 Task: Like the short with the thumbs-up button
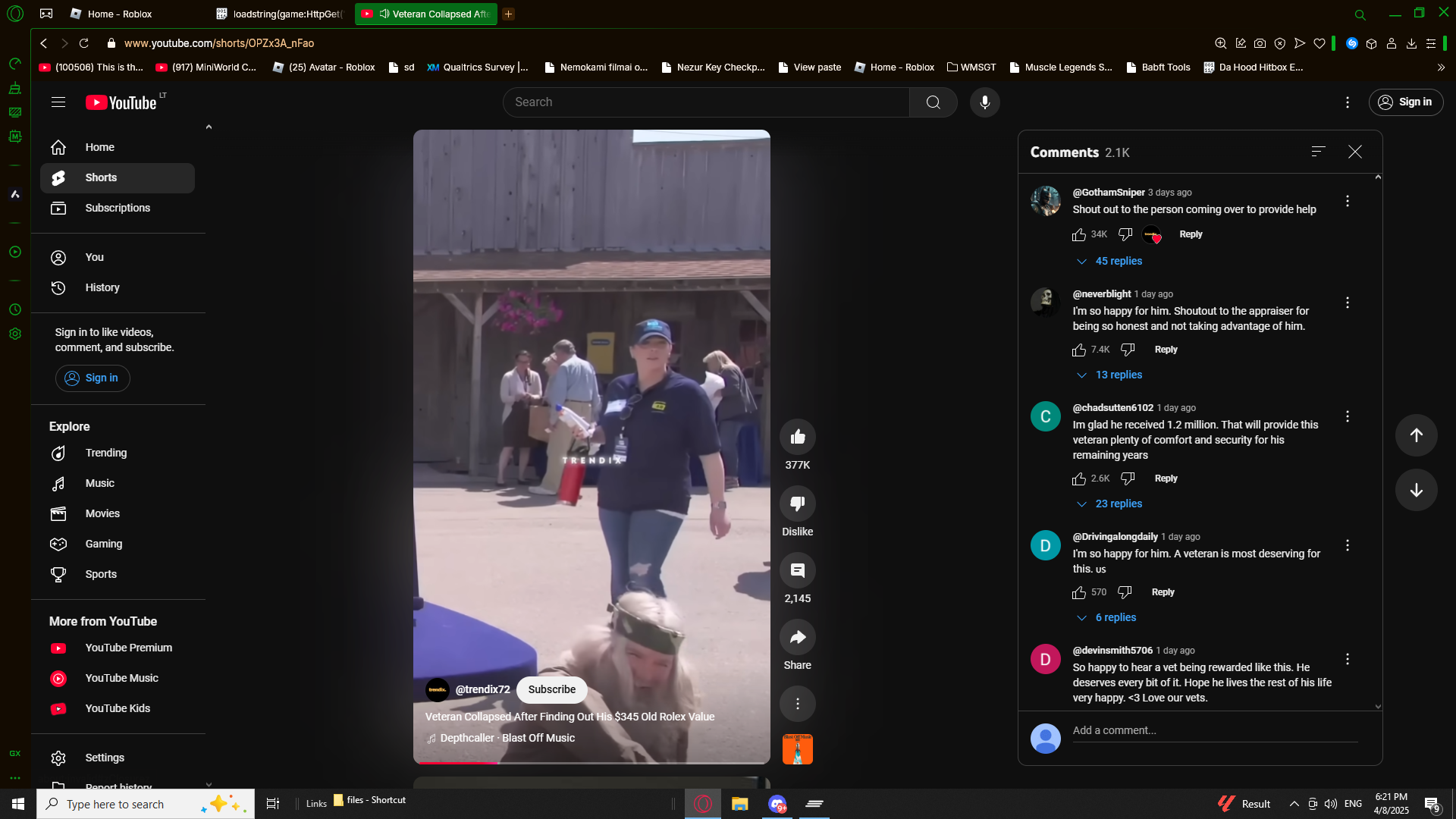(797, 437)
